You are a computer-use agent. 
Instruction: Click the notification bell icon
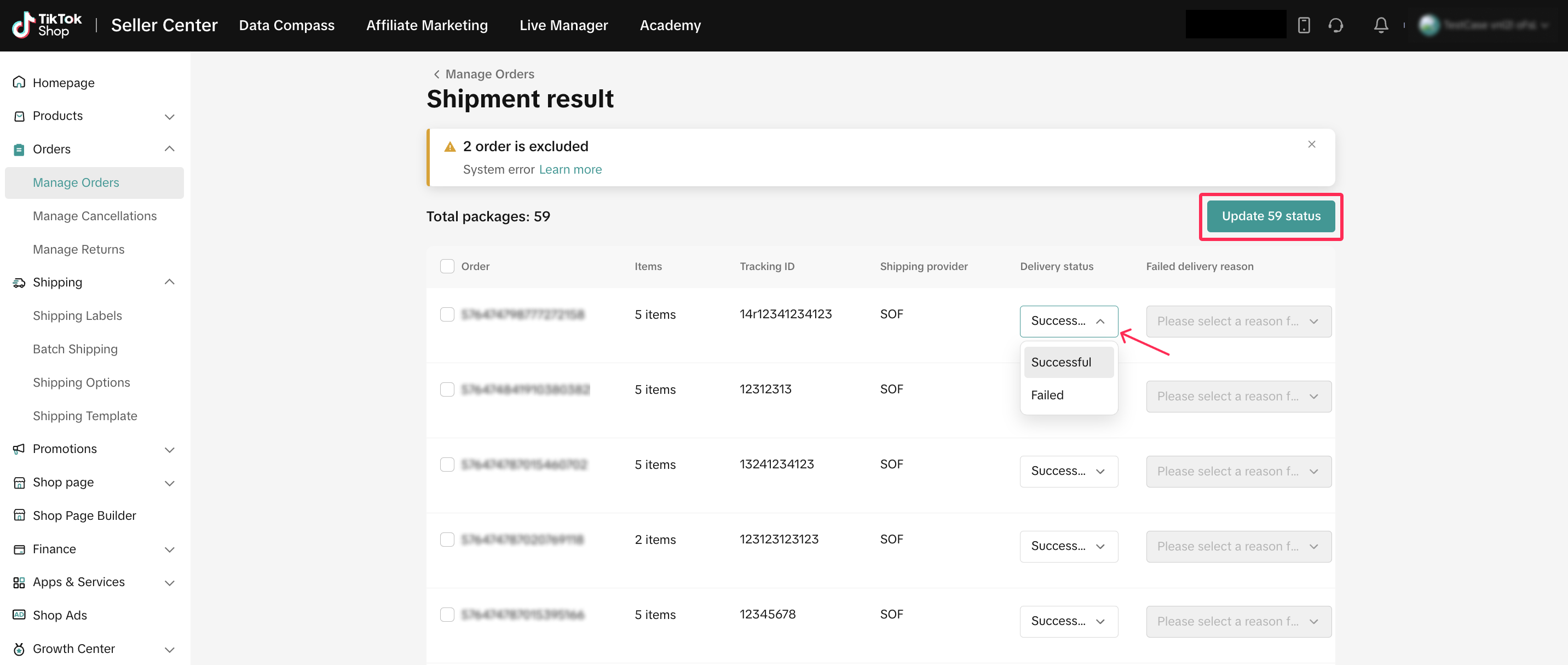[1381, 25]
